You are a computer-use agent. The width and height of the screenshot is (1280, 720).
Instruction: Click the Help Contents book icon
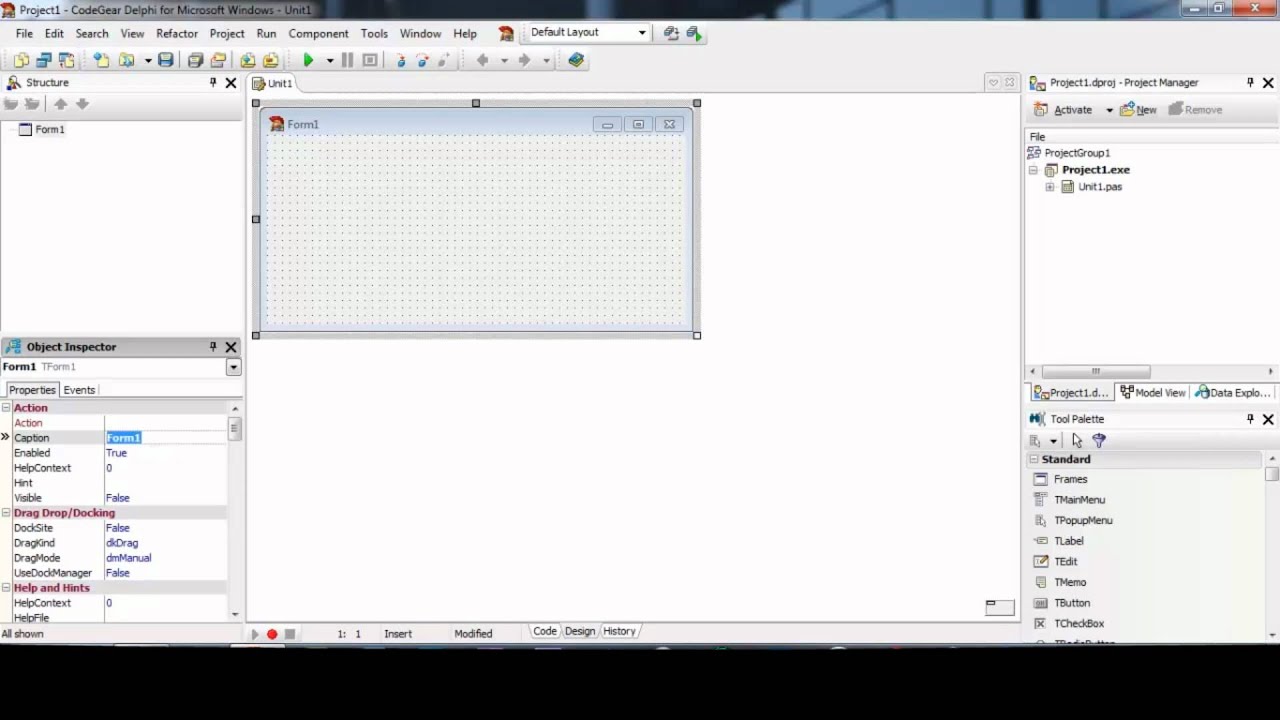576,60
